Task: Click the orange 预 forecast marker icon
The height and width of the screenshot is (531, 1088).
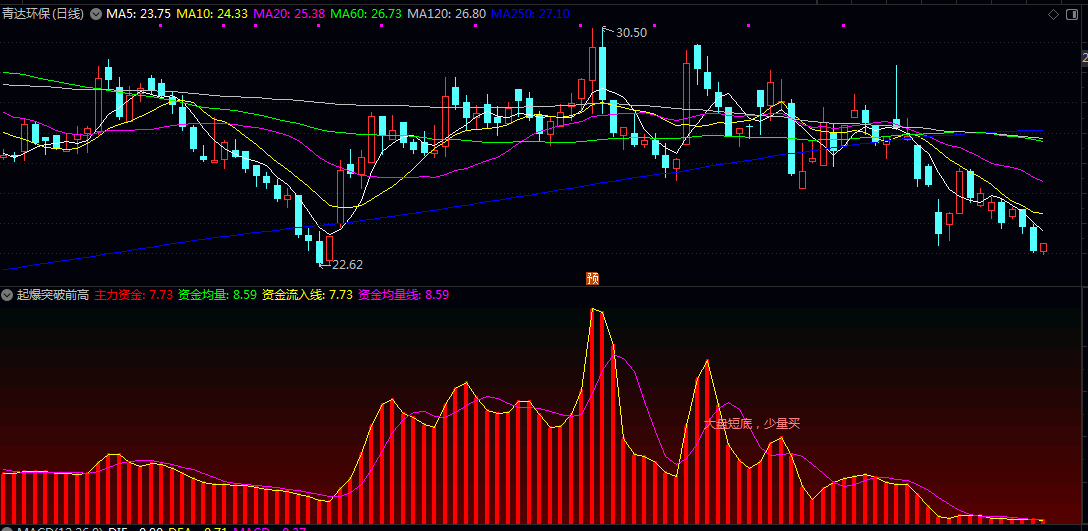Action: pyautogui.click(x=593, y=278)
